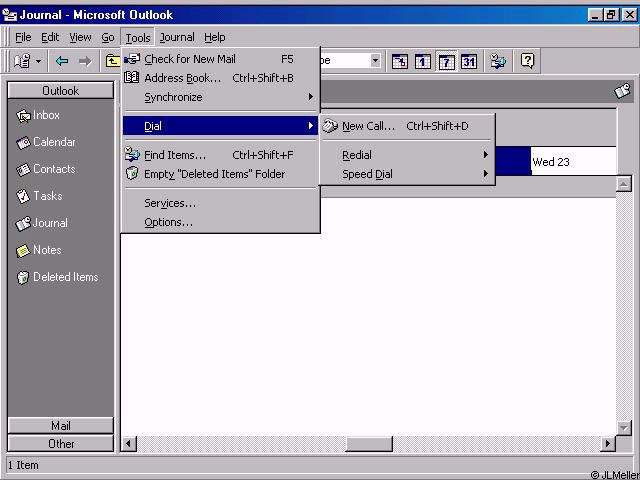Open the Edit menu
Screen dimensions: 640x480
click(50, 38)
